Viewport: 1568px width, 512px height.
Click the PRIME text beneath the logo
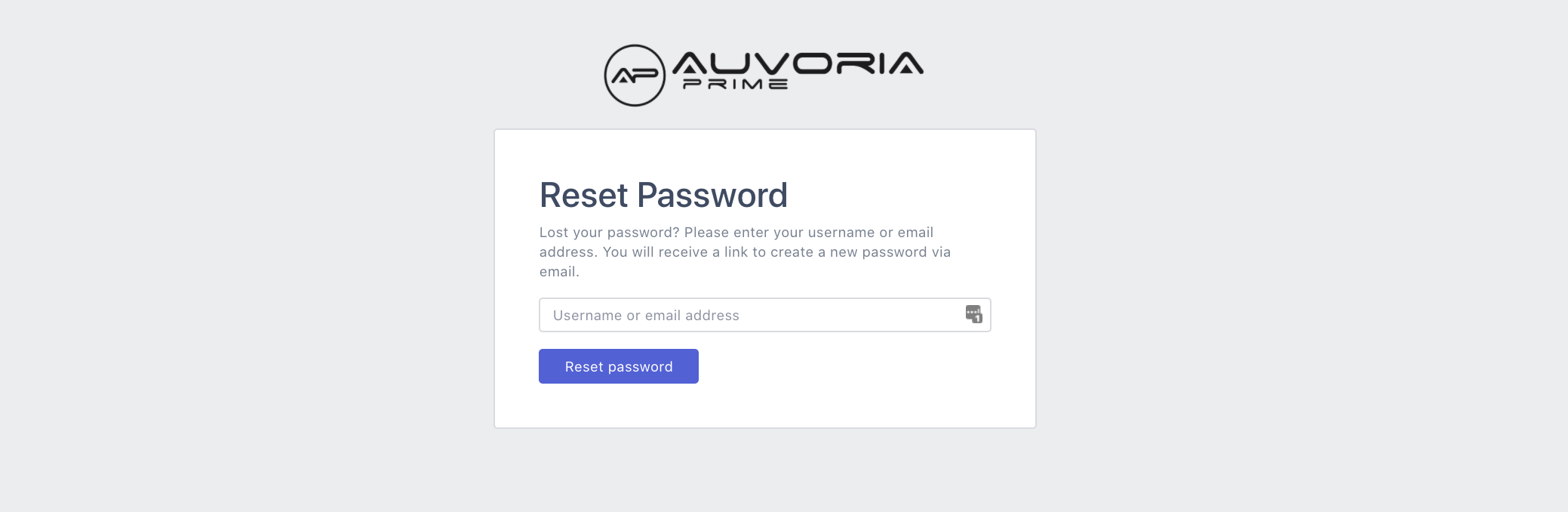[x=735, y=85]
